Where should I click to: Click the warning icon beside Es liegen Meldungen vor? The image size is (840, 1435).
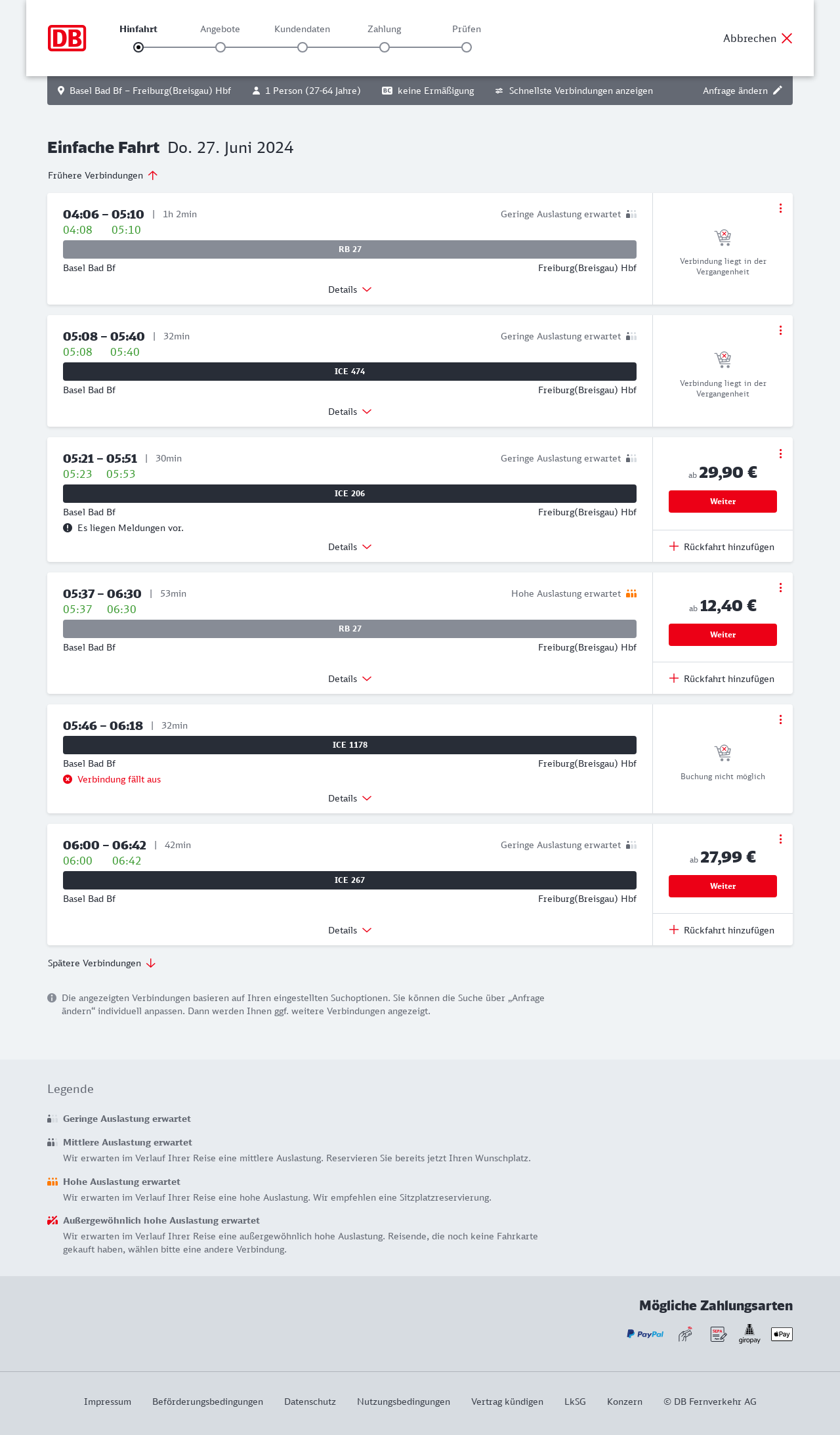click(68, 528)
